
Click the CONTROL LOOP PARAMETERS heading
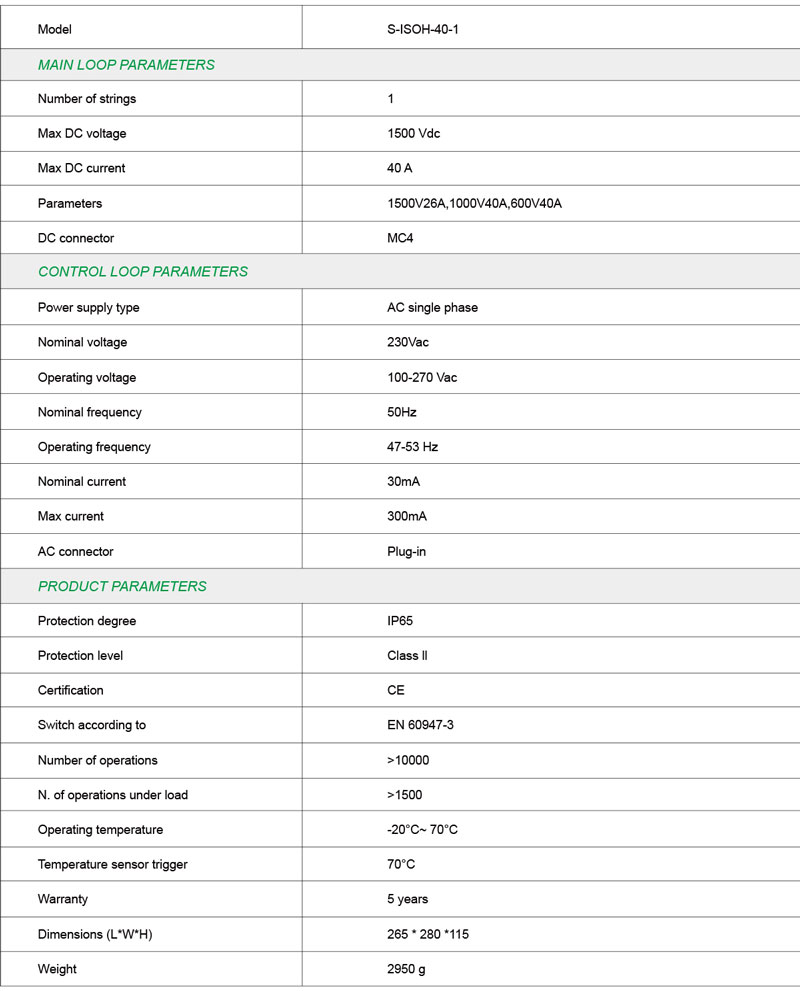143,271
